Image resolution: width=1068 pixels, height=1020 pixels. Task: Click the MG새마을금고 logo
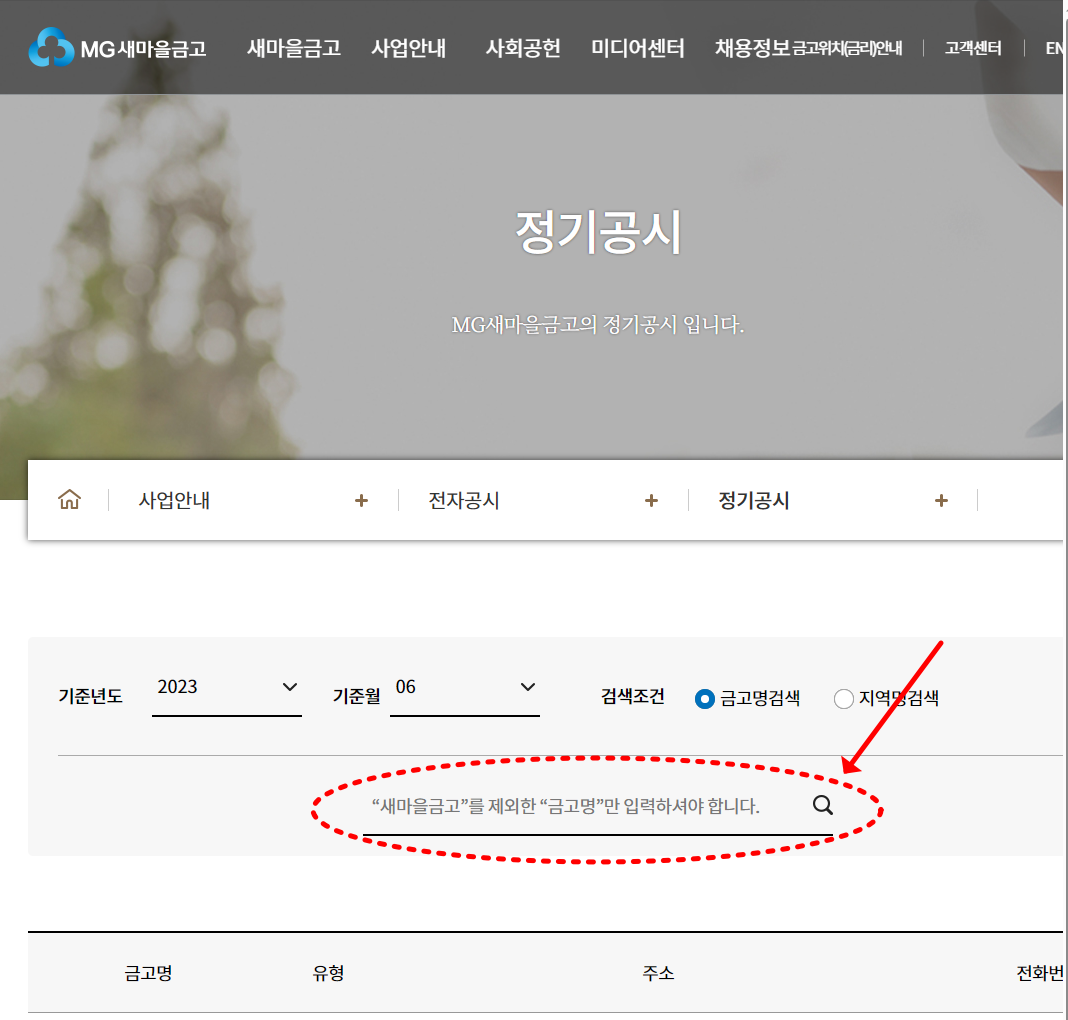(117, 48)
